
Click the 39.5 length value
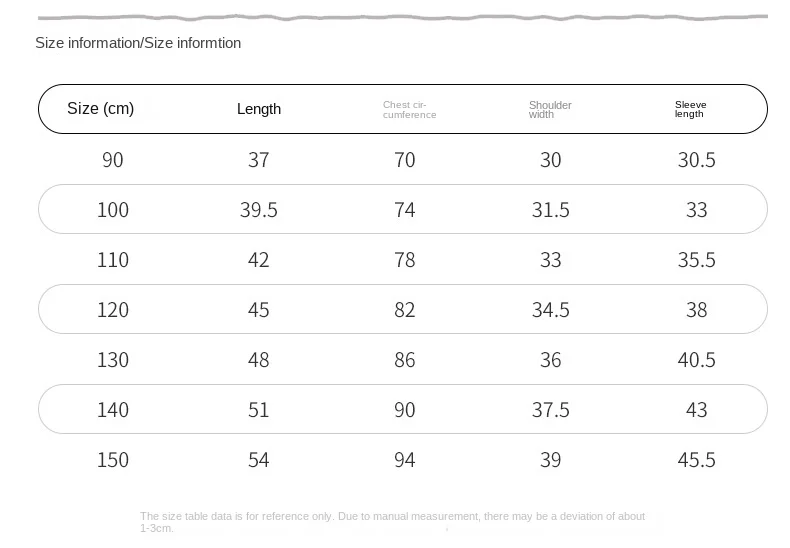258,210
